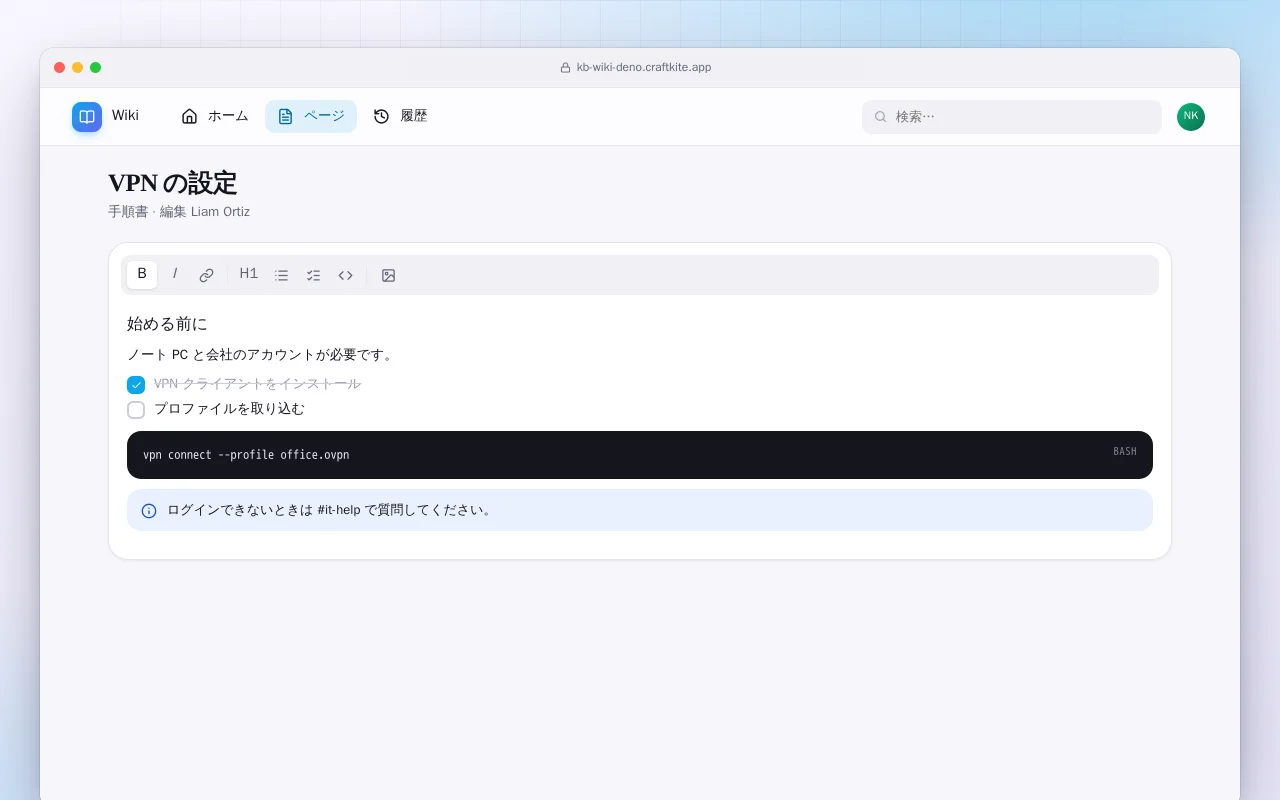Screen dimensions: 1280x800
Task: Click the VPN の設定 page title
Action: (173, 183)
